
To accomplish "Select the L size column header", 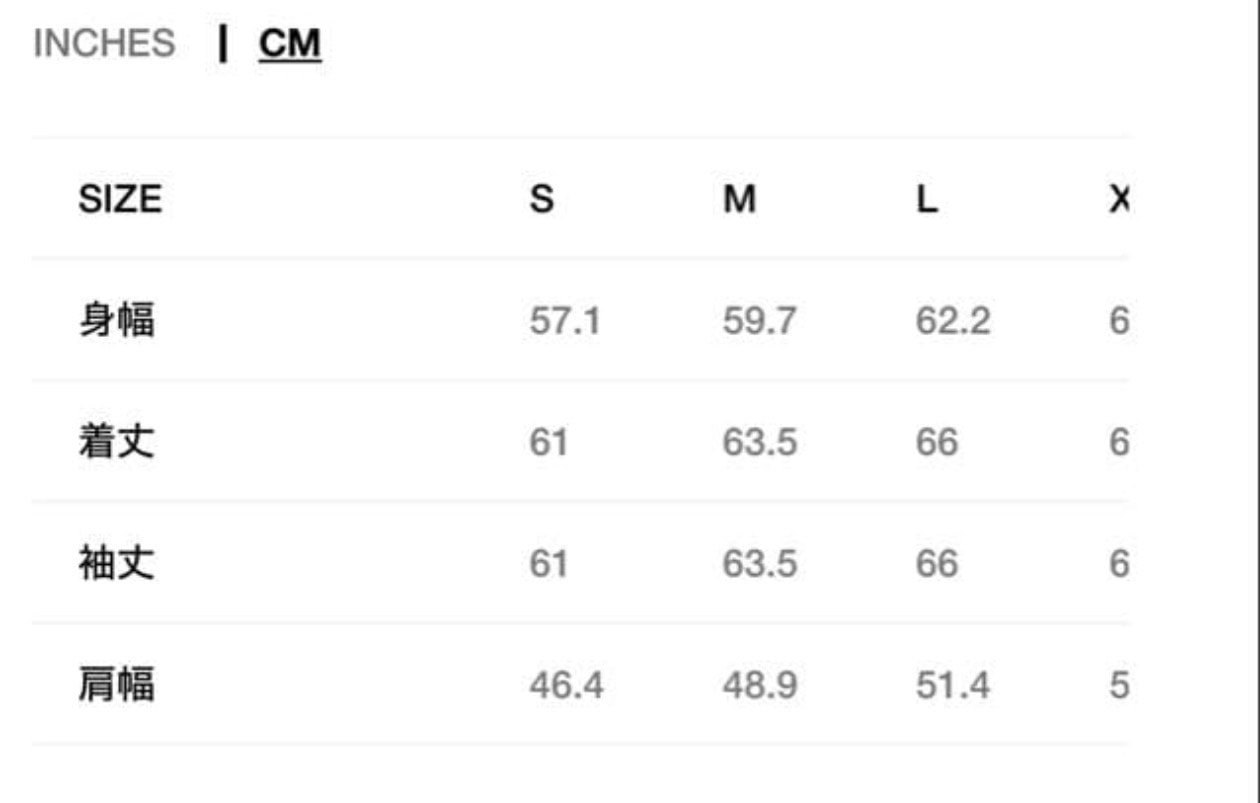I will (927, 200).
